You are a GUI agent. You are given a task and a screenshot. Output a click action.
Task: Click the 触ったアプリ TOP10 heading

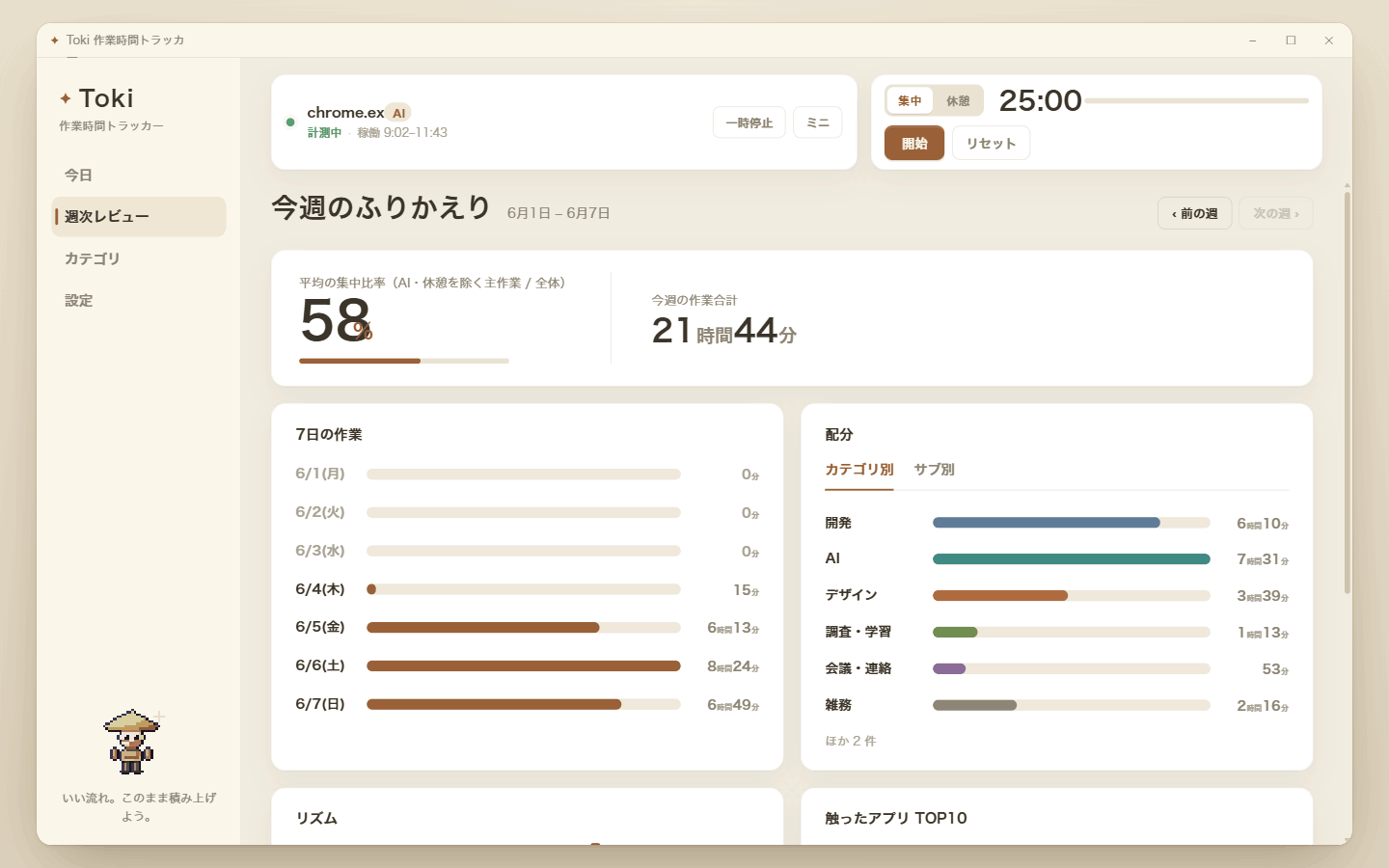point(896,818)
